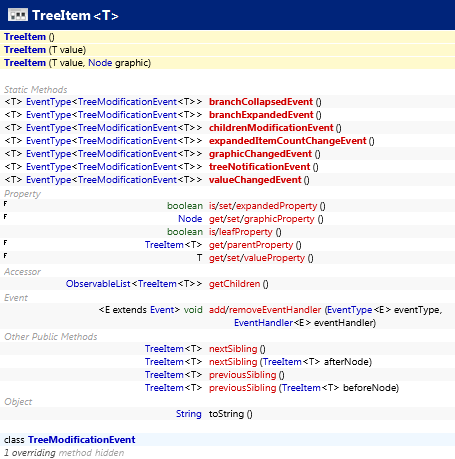Open the childrenModificationEvent method
The width and height of the screenshot is (455, 459).
(x=271, y=128)
